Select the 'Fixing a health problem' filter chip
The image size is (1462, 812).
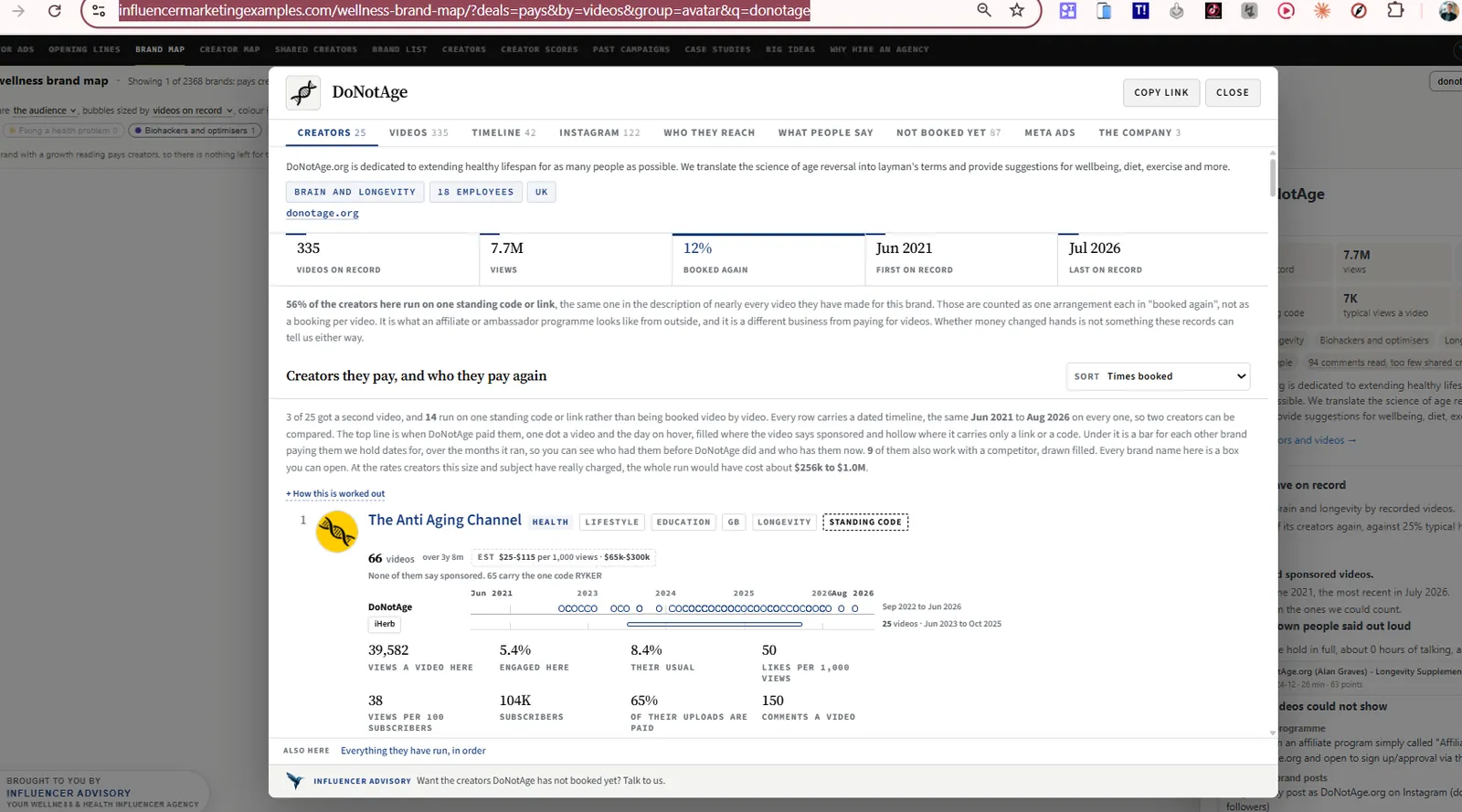point(63,131)
